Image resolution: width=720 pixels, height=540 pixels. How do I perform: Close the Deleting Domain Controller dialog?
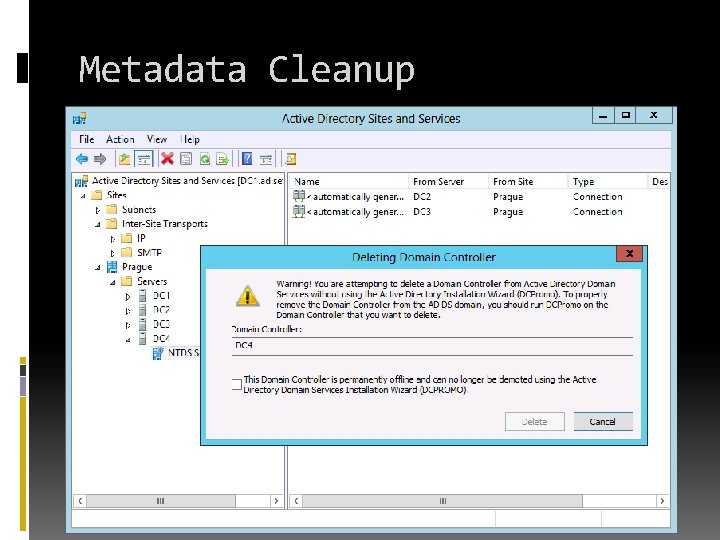630,253
